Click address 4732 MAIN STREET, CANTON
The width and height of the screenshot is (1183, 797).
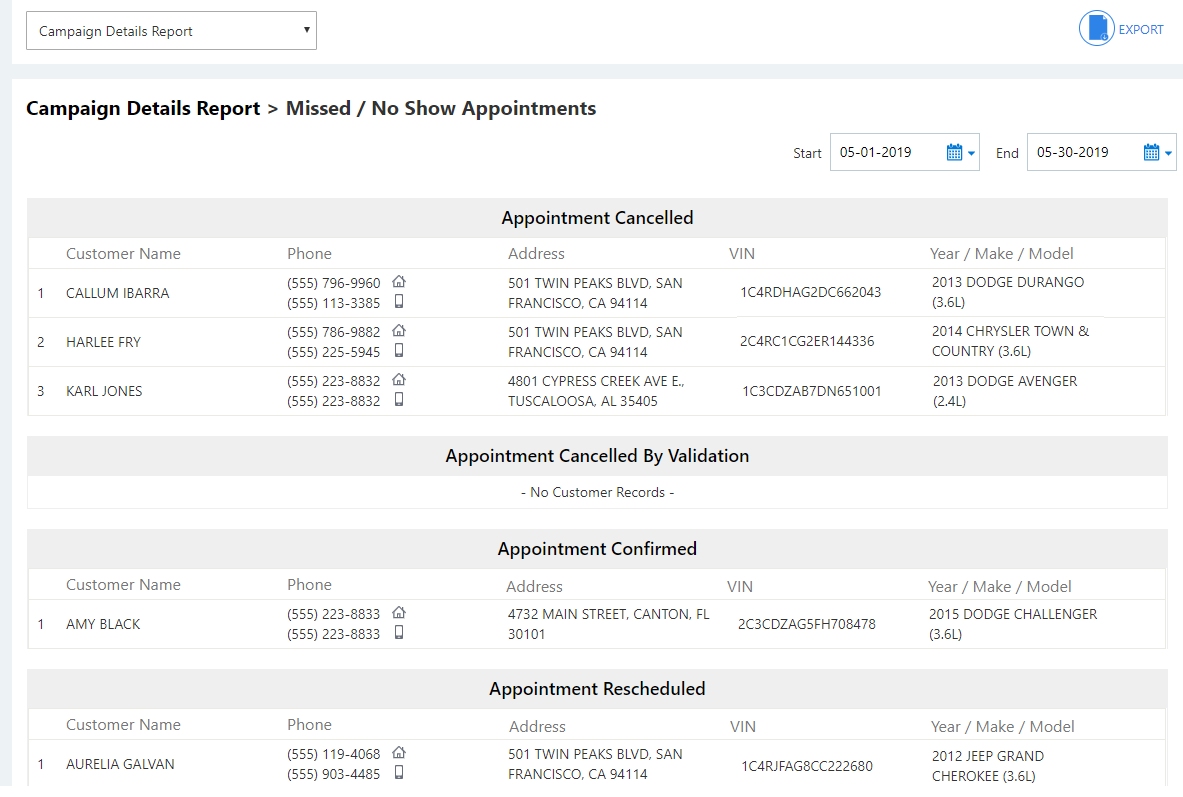pos(608,624)
